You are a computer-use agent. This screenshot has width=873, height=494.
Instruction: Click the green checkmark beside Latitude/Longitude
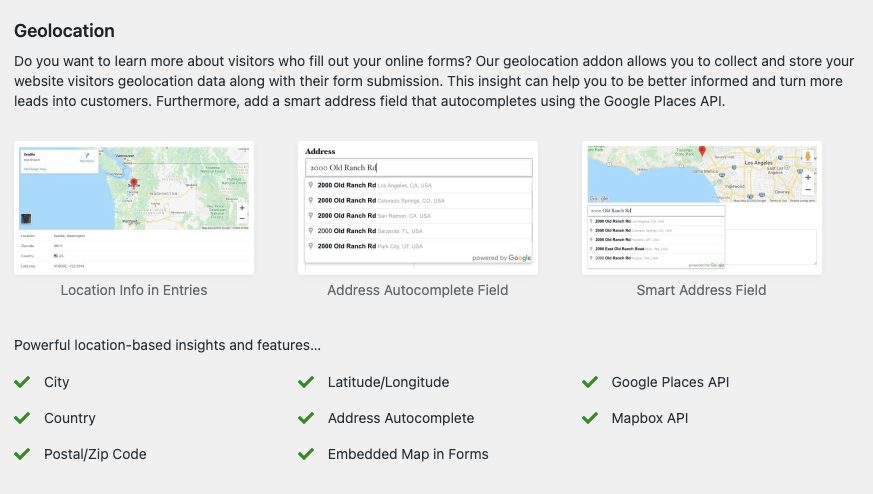pos(306,382)
